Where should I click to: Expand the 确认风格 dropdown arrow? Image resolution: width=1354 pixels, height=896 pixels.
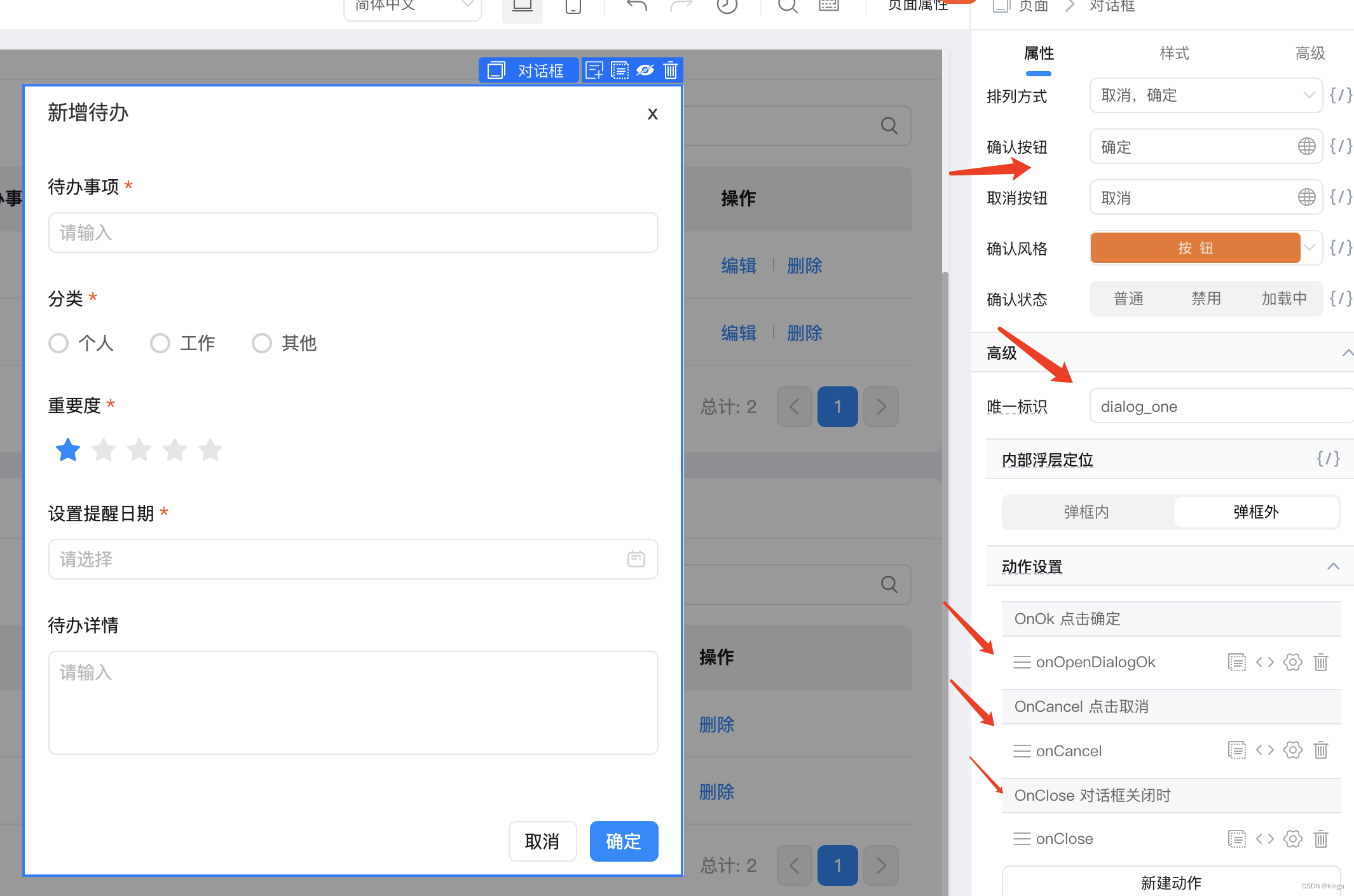(x=1310, y=248)
